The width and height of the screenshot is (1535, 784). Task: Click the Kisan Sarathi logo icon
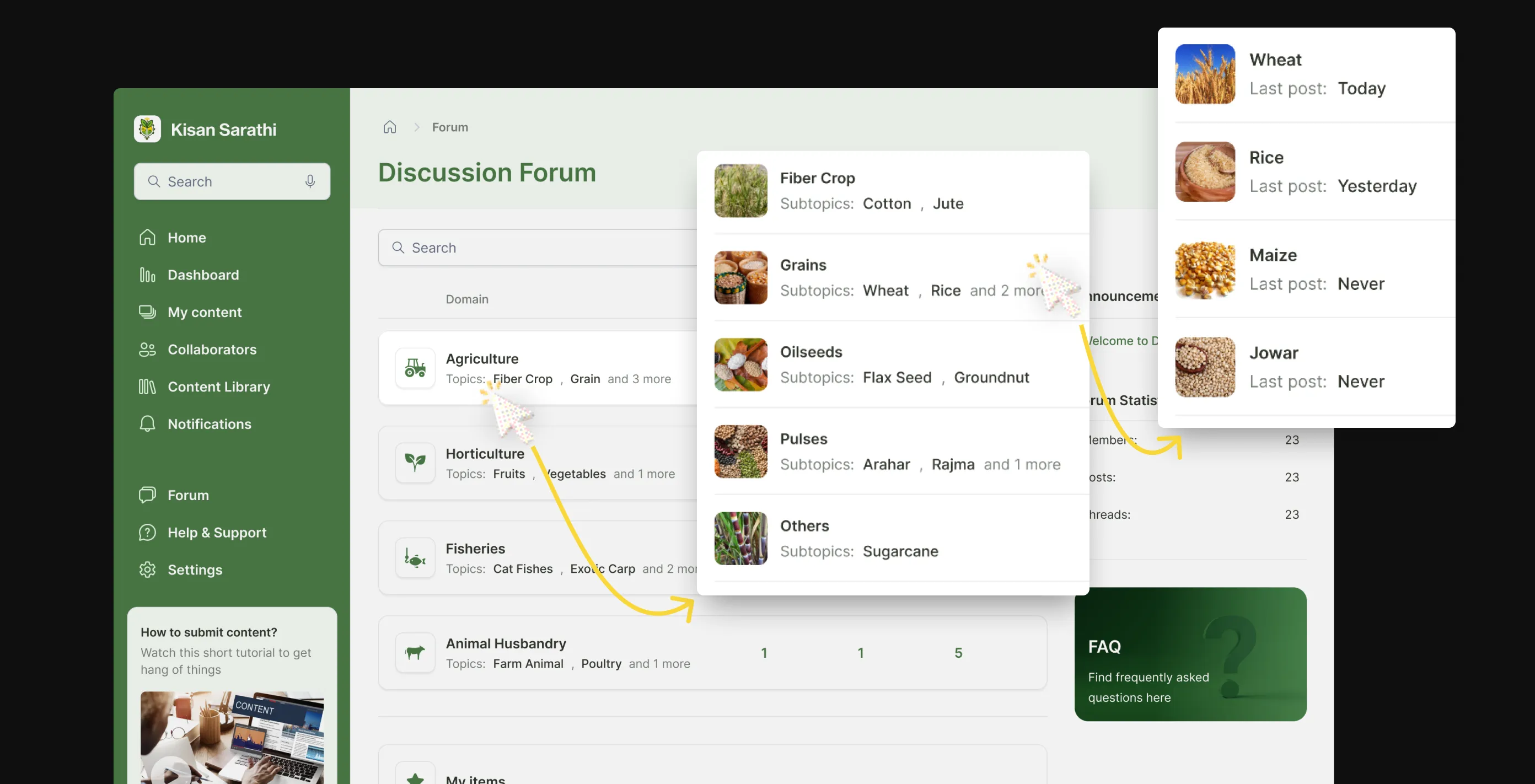[147, 128]
